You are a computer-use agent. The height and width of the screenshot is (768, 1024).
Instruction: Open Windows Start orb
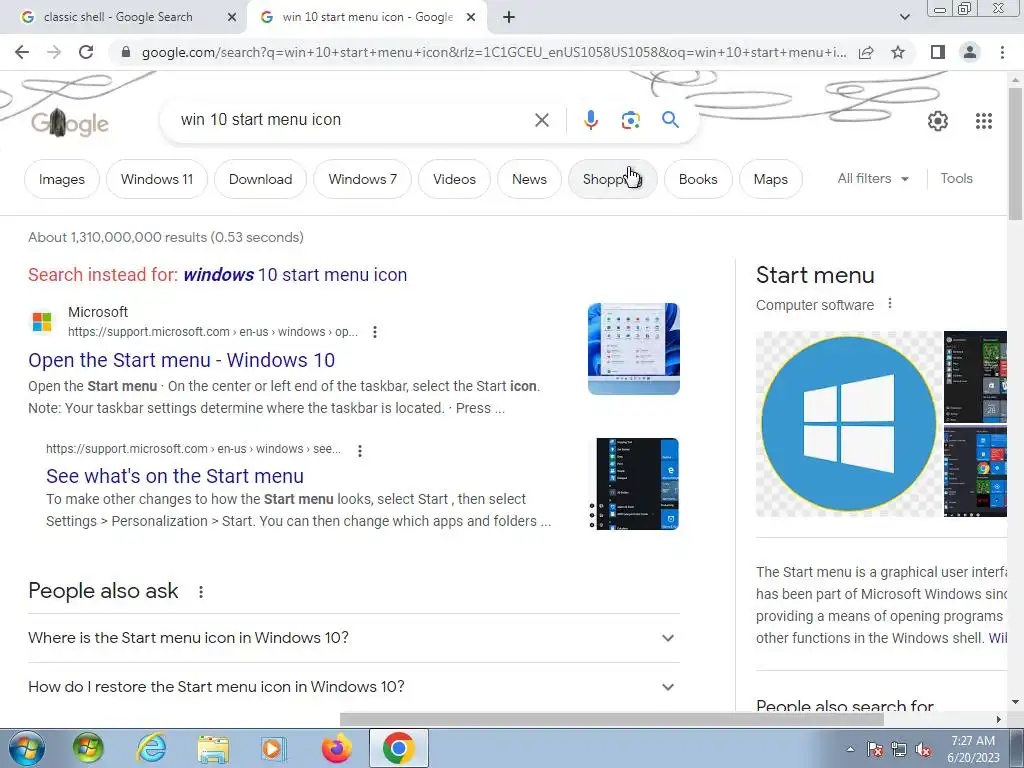(x=27, y=748)
